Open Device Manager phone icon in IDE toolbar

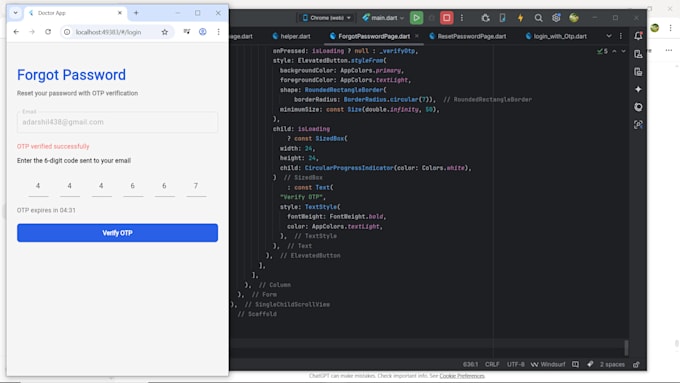(502, 18)
